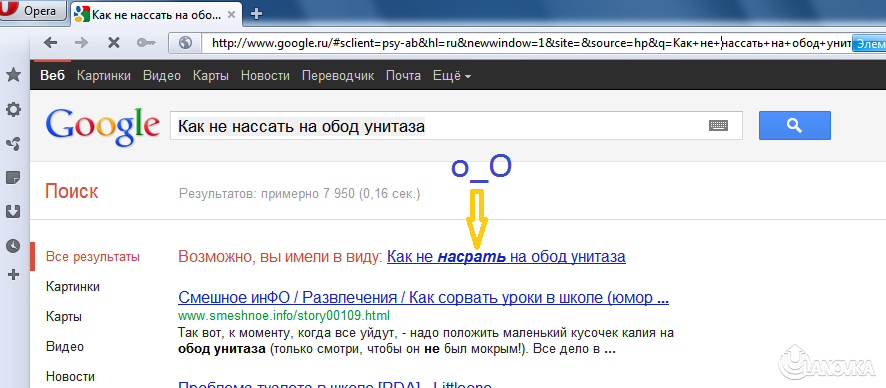Open Картинки in the Google top bar
The height and width of the screenshot is (388, 886).
[103, 76]
